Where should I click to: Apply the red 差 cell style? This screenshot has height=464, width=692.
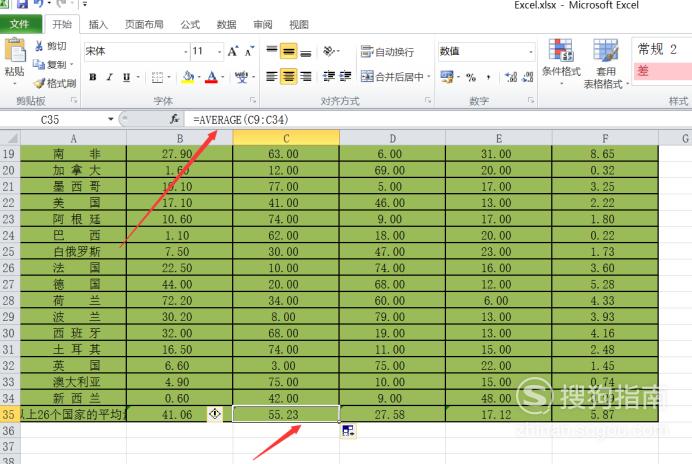pos(662,71)
